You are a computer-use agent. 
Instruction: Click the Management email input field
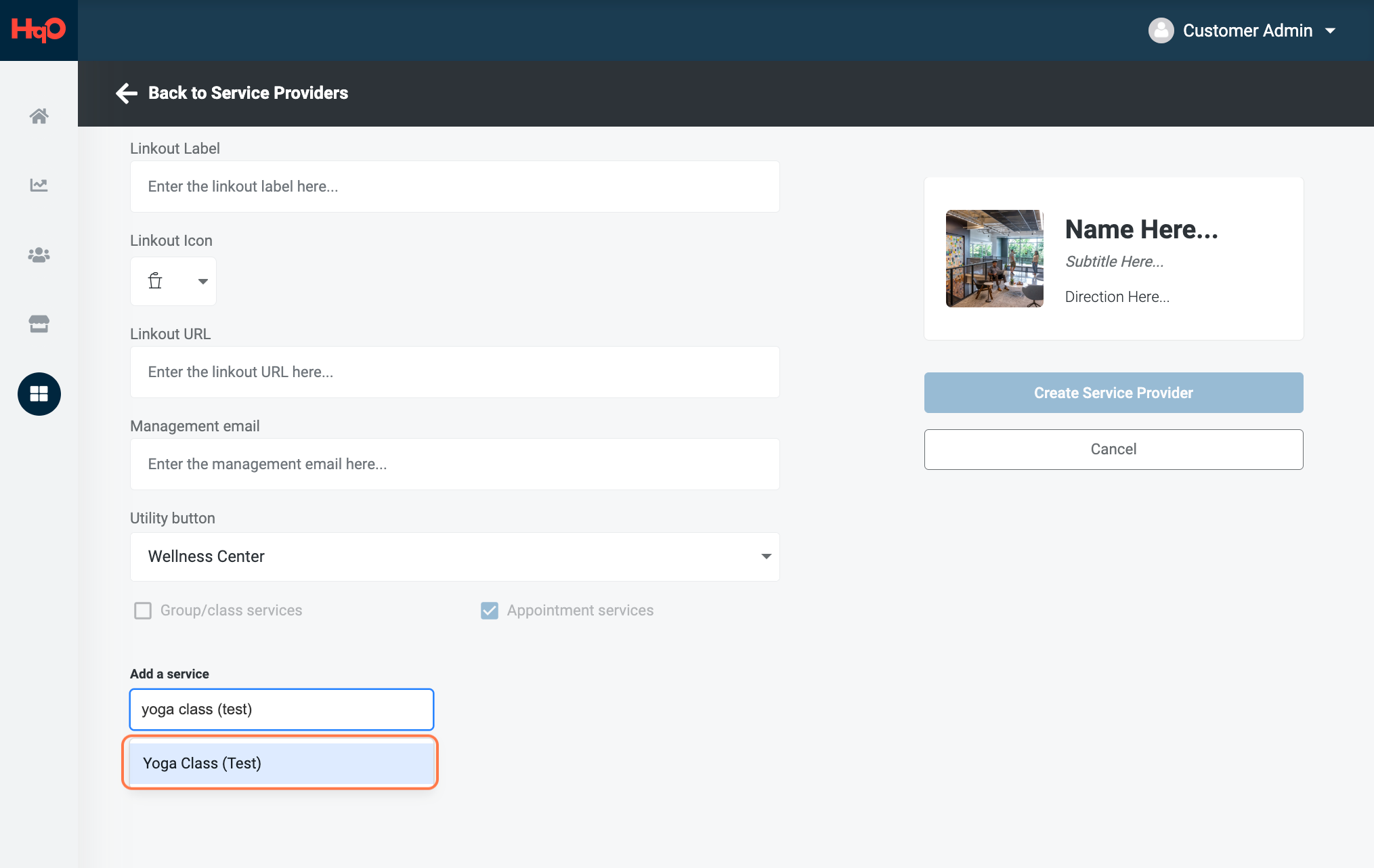coord(455,464)
